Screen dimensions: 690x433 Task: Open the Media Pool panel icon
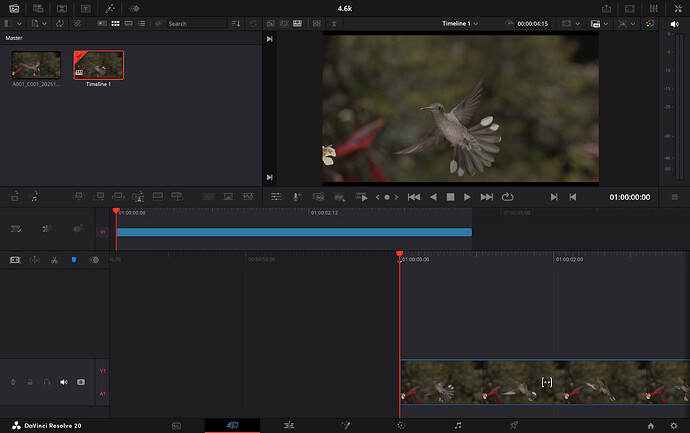[14, 8]
